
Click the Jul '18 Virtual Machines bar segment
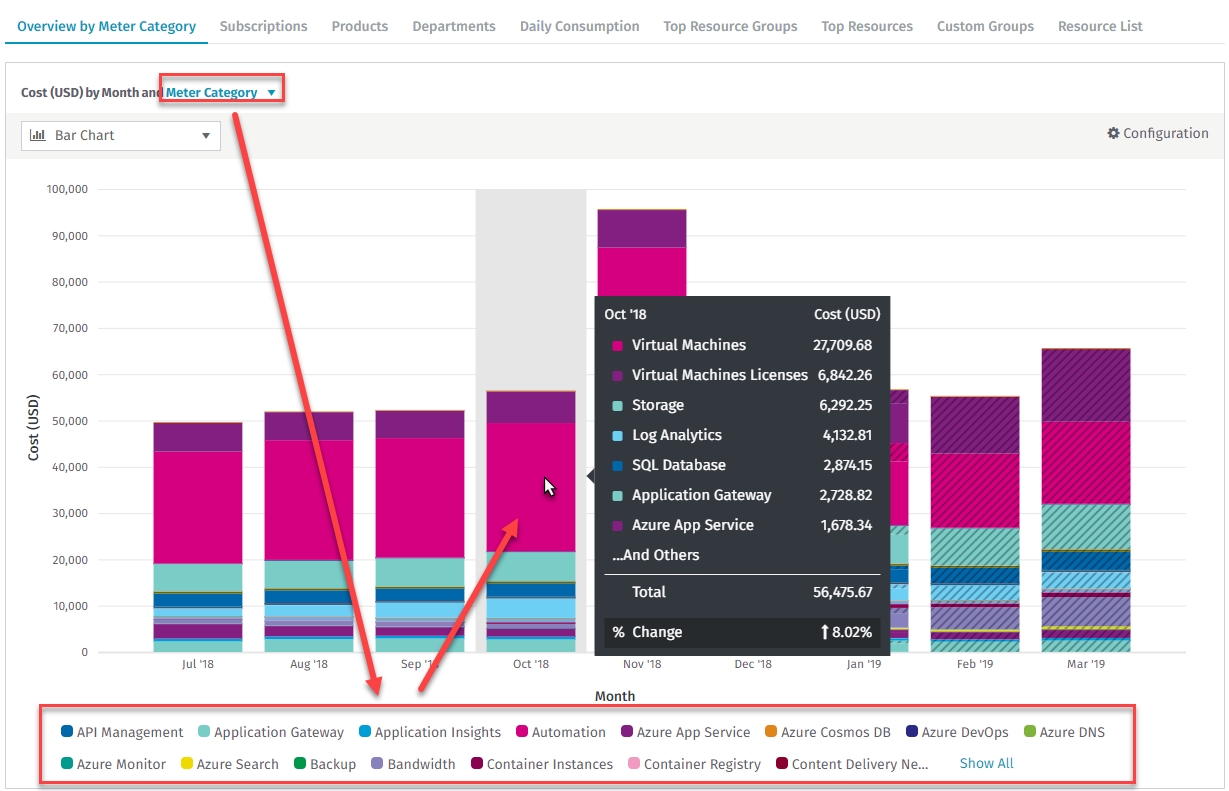coord(198,507)
